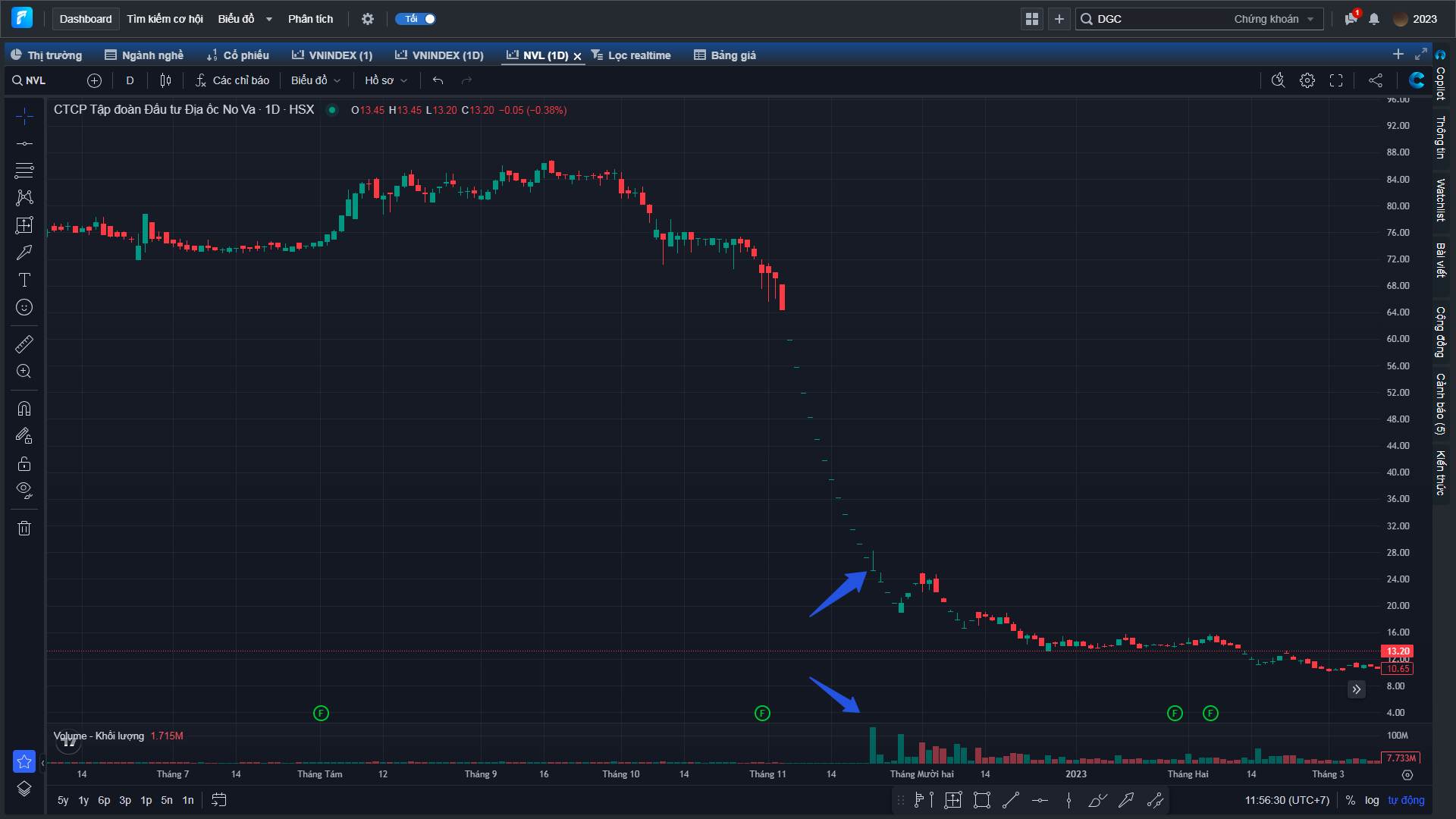1456x819 pixels.
Task: Toggle drawings visibility eye icon
Action: [x=24, y=489]
